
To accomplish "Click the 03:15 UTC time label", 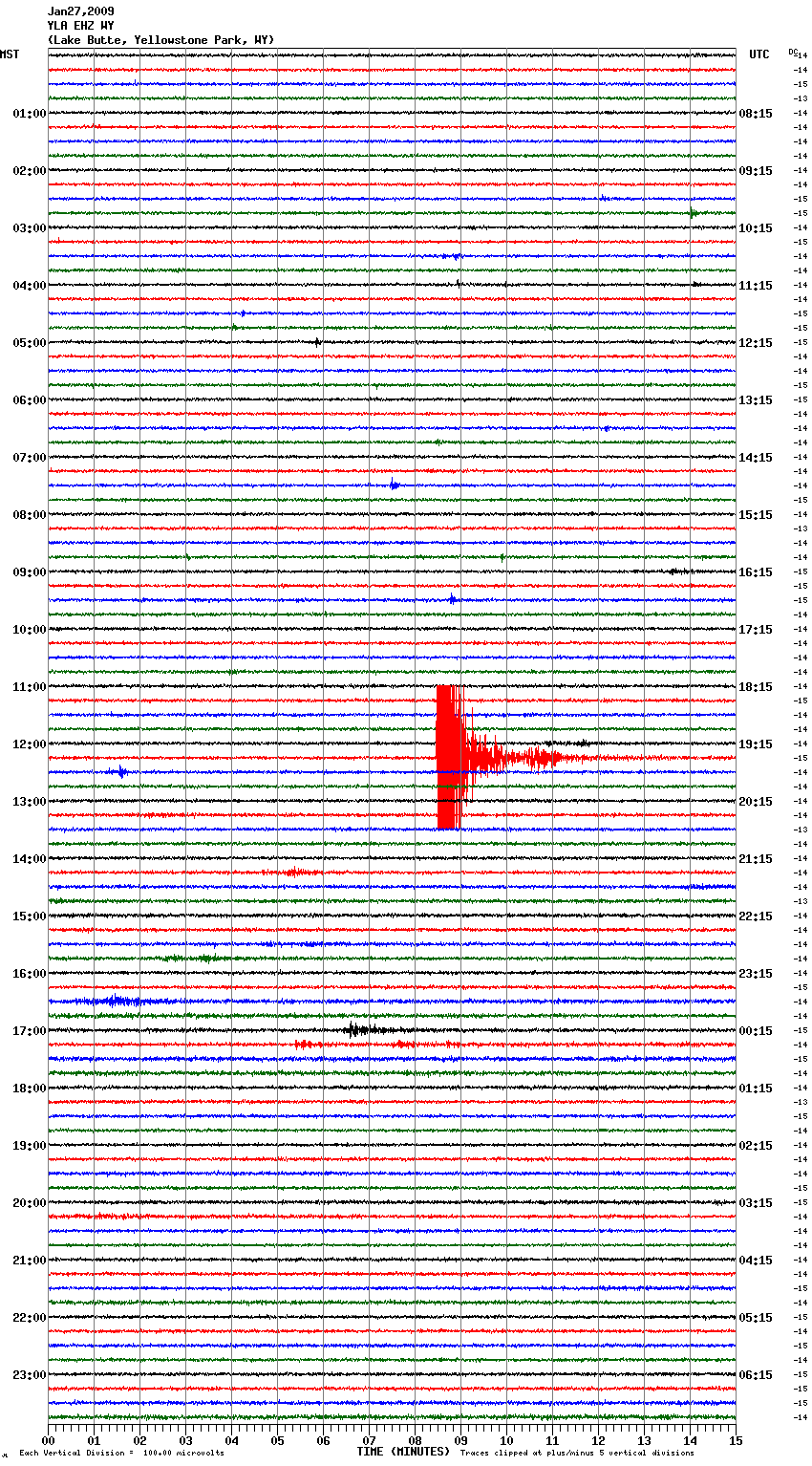I will point(756,1203).
